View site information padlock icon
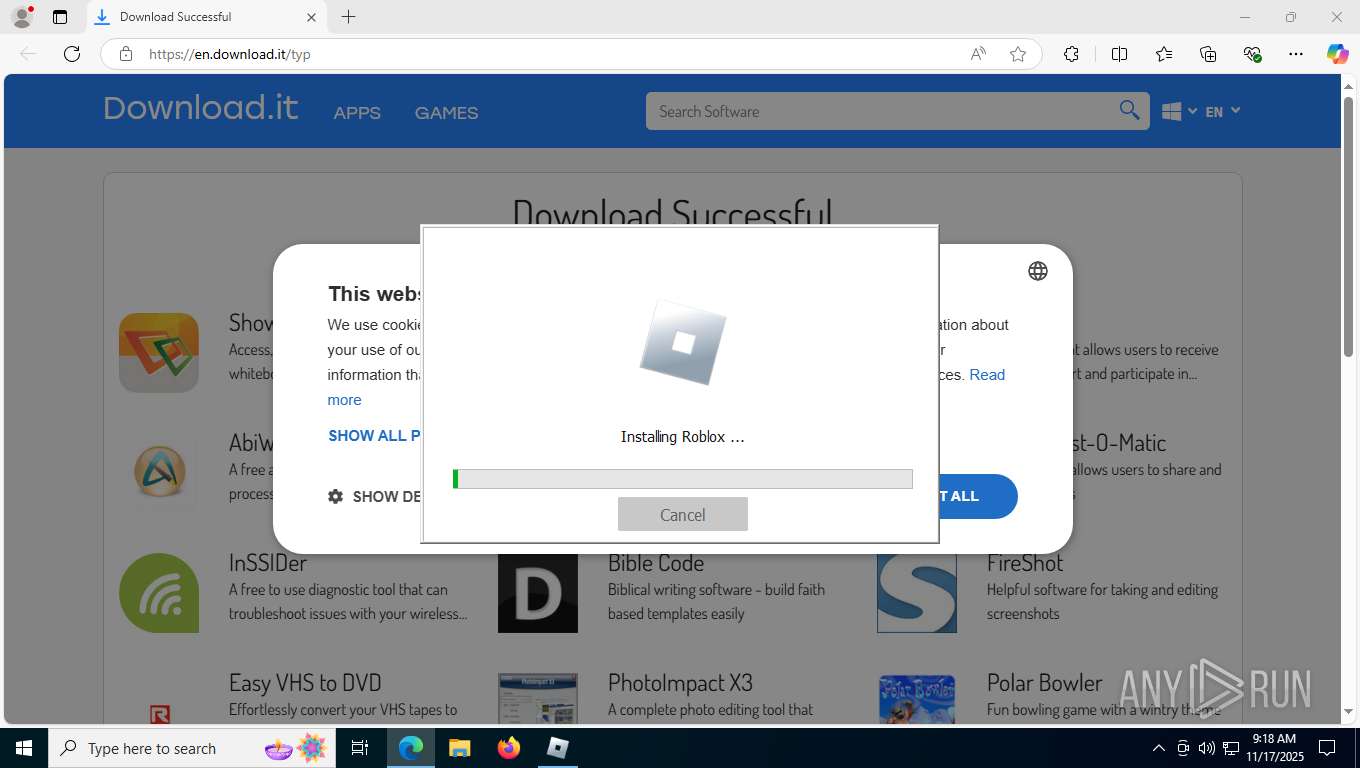Image resolution: width=1360 pixels, height=768 pixels. tap(126, 54)
